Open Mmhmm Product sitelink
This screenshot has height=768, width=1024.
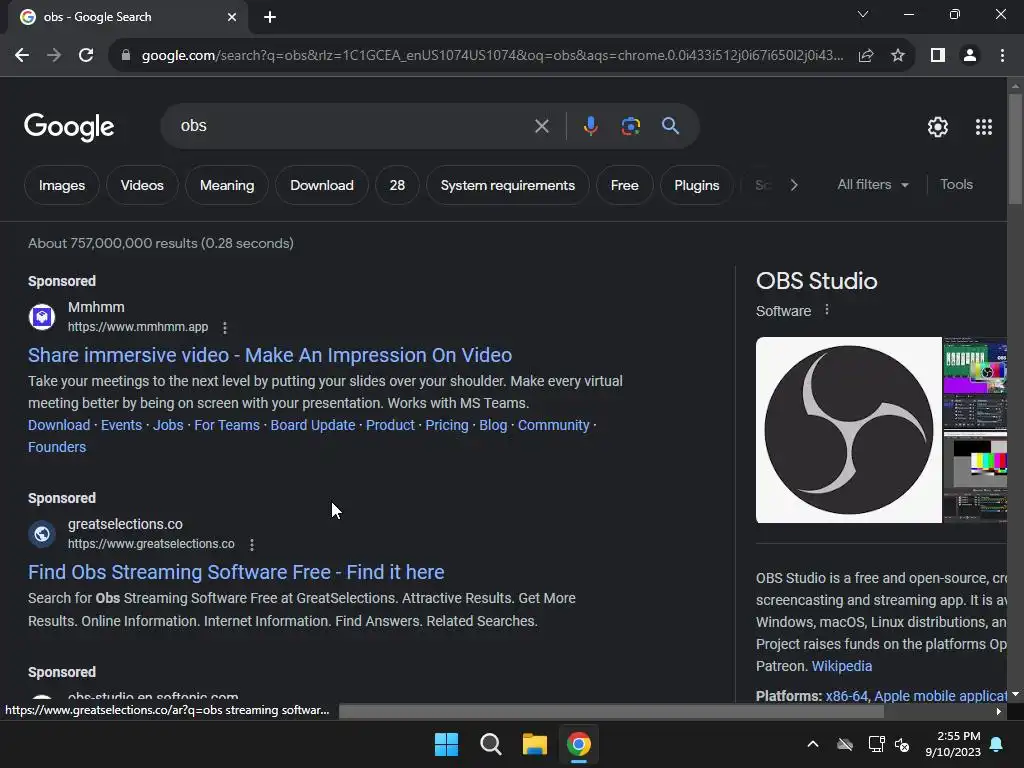(390, 425)
